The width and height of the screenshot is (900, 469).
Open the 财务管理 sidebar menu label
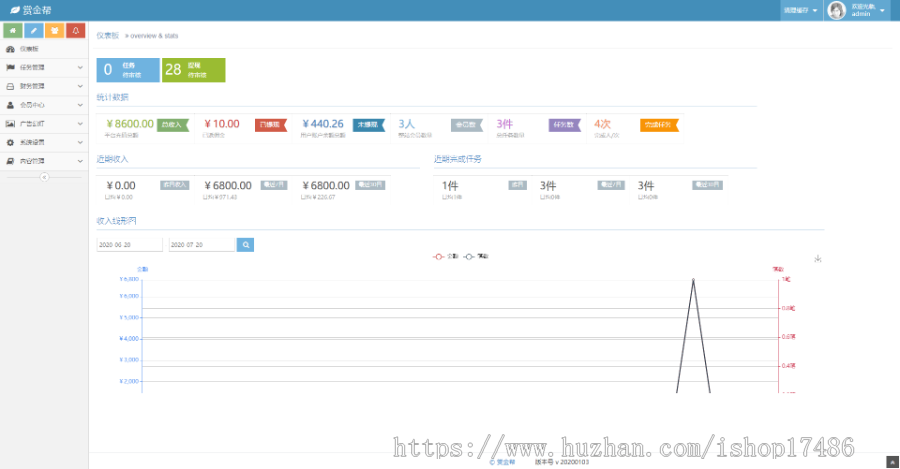32,86
